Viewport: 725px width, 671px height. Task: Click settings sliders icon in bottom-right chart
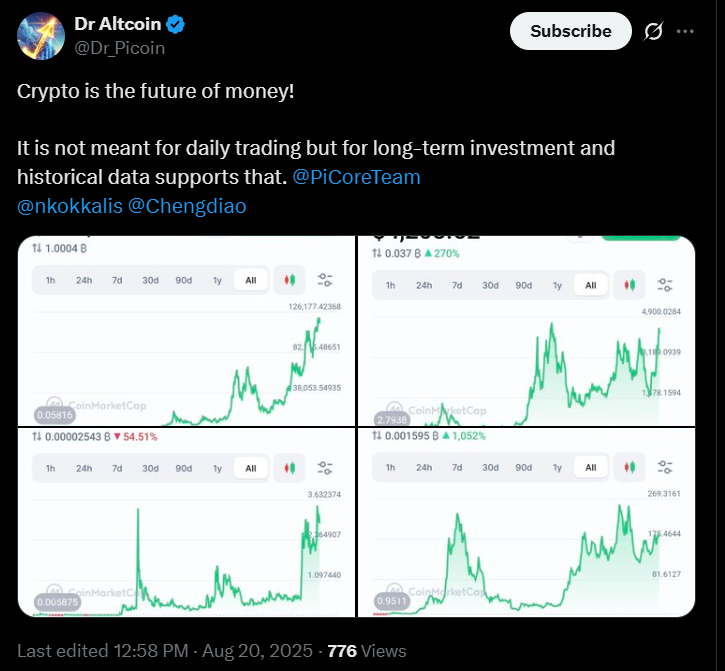pos(665,467)
